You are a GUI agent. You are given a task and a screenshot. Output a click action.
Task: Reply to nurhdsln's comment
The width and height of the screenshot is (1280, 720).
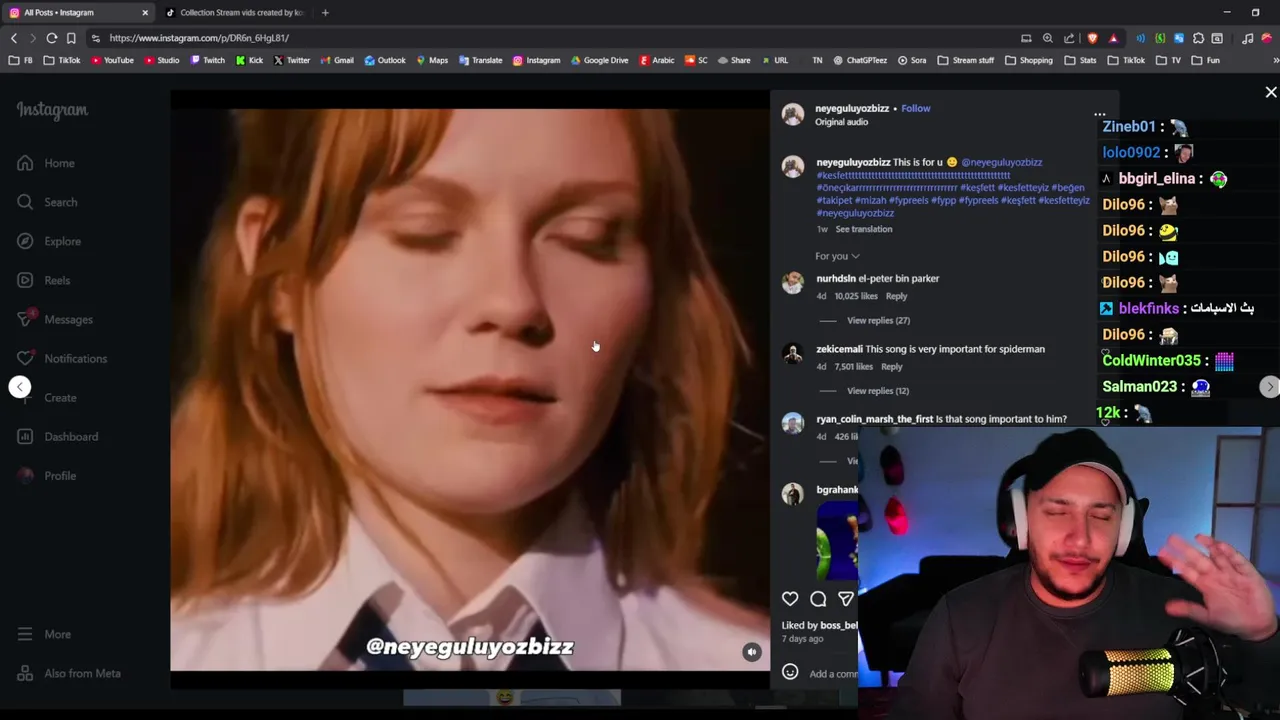[x=896, y=296]
